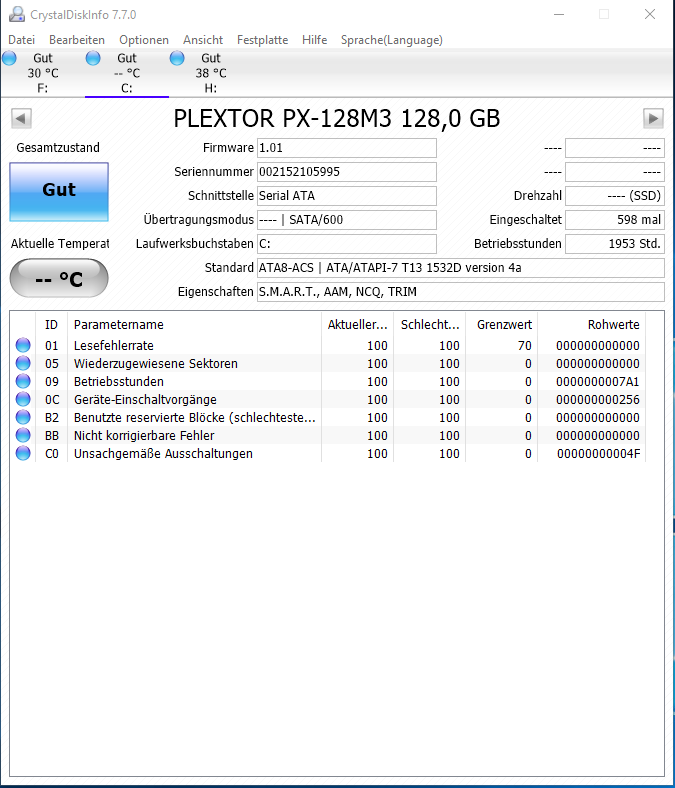Click raw value 00000000004F
This screenshot has height=788, width=675.
598,454
